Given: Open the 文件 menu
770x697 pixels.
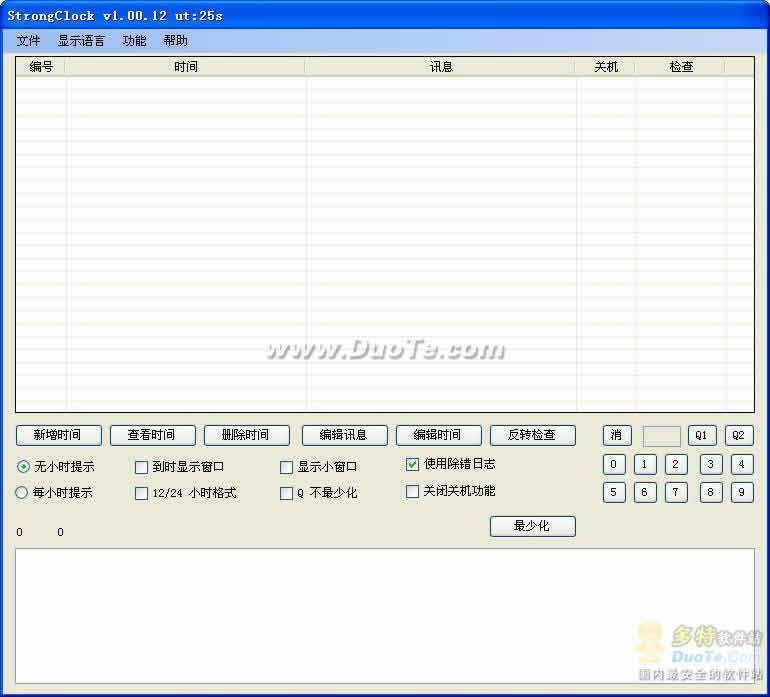Looking at the screenshot, I should pyautogui.click(x=28, y=41).
